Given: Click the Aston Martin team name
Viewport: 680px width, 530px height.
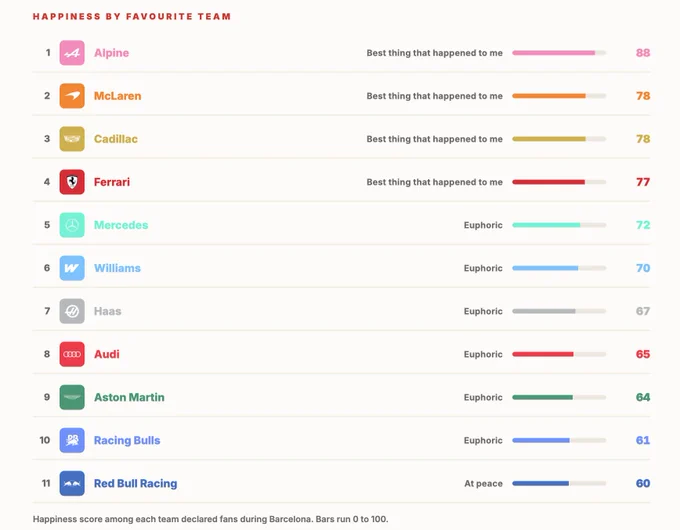Looking at the screenshot, I should click(129, 397).
